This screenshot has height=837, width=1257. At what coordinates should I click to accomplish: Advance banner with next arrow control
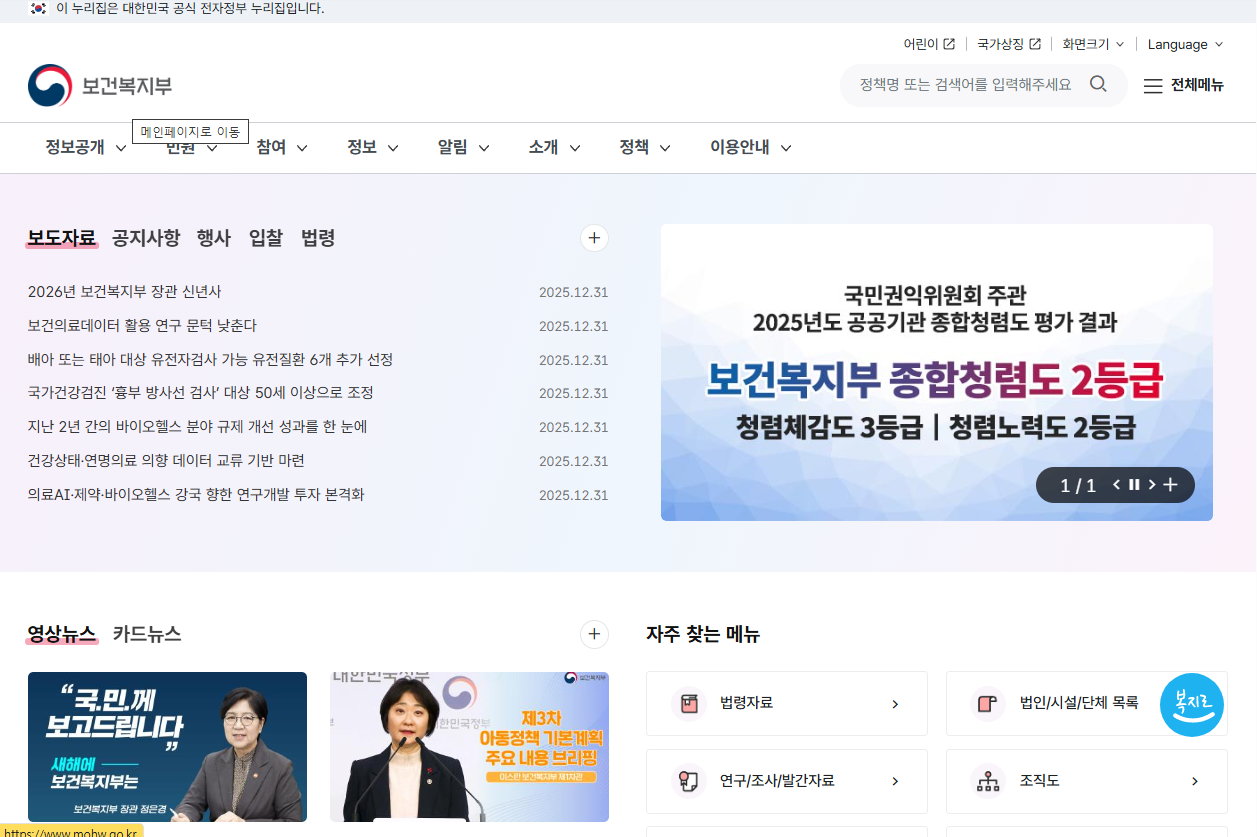coord(1151,484)
